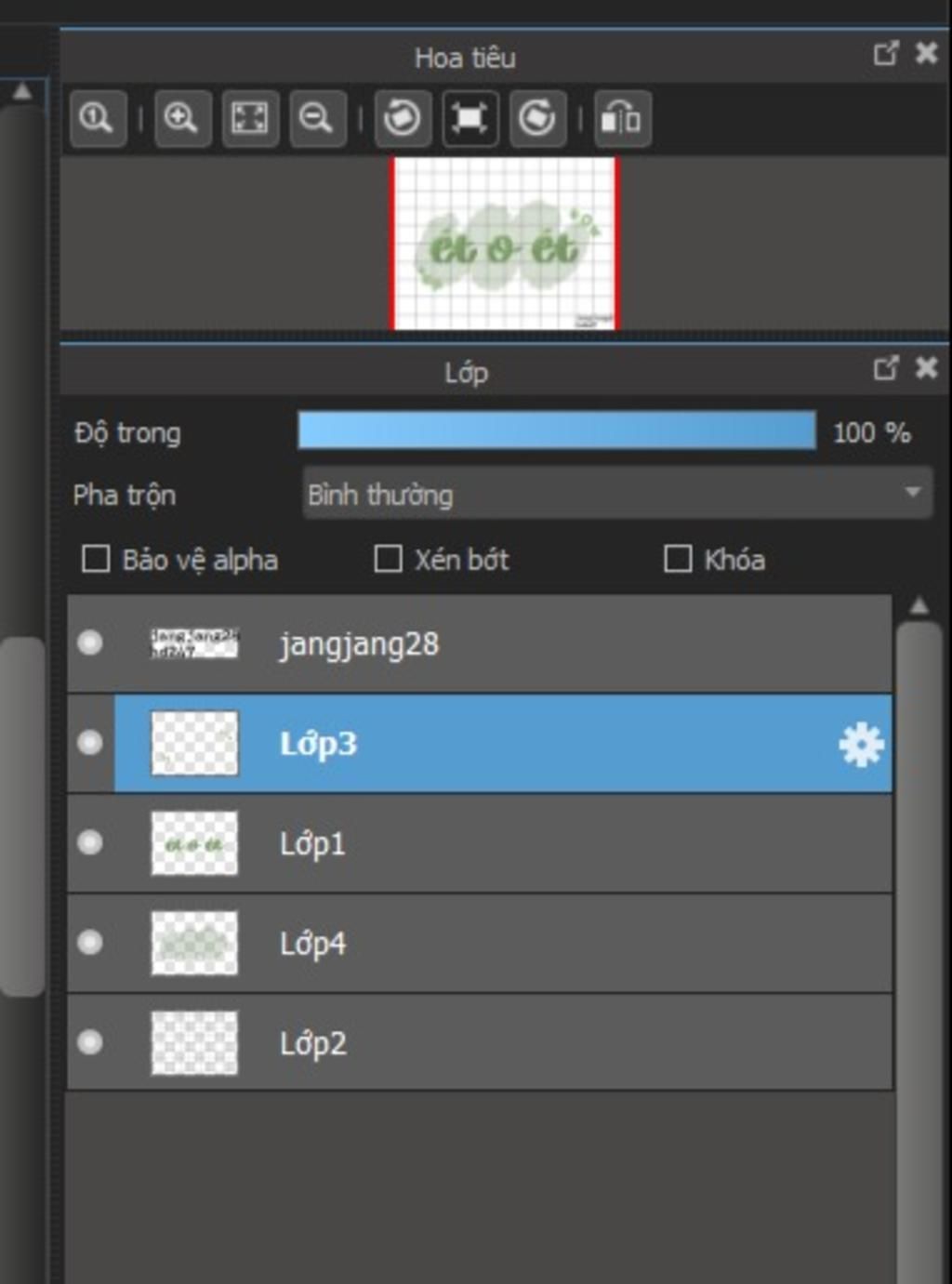952x1284 pixels.
Task: Adjust the Độ trong opacity slider
Action: coord(557,431)
